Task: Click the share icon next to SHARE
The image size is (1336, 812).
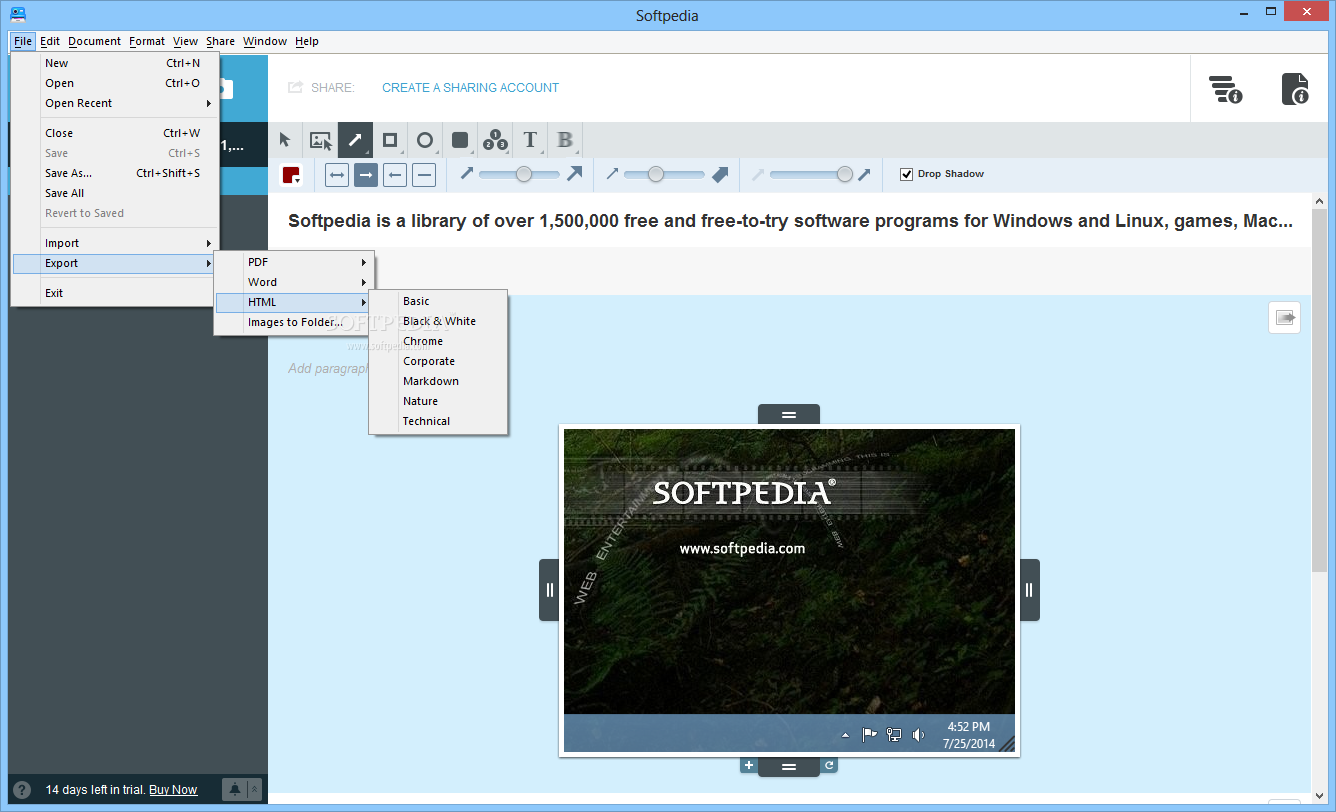Action: (295, 87)
